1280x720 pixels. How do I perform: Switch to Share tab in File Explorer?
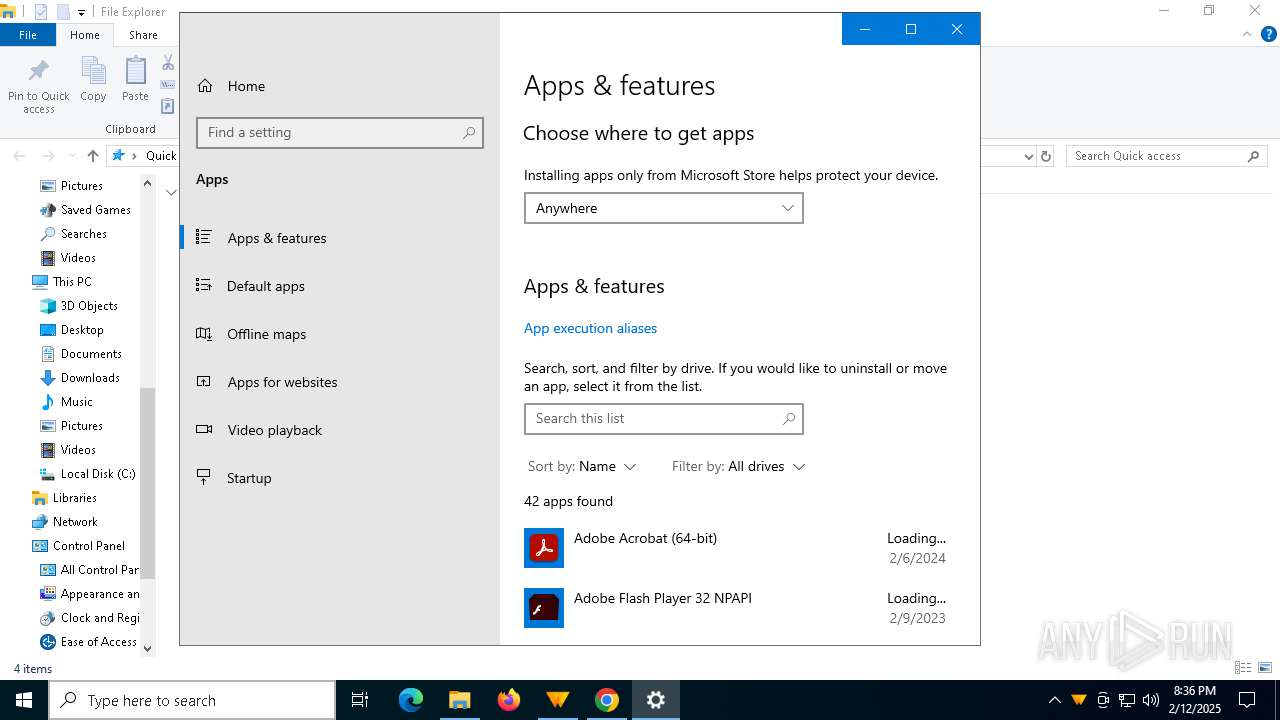143,35
